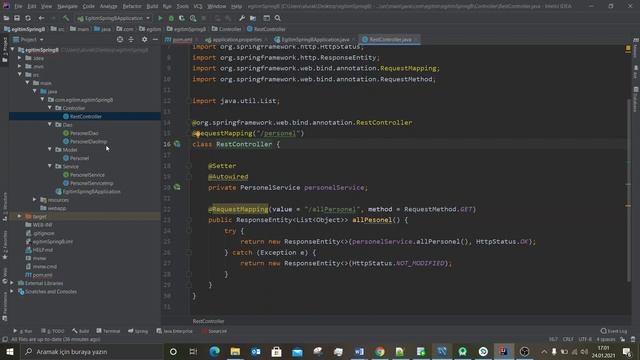The width and height of the screenshot is (640, 360).
Task: Open Project Structure toolbar icon
Action: pos(253,18)
